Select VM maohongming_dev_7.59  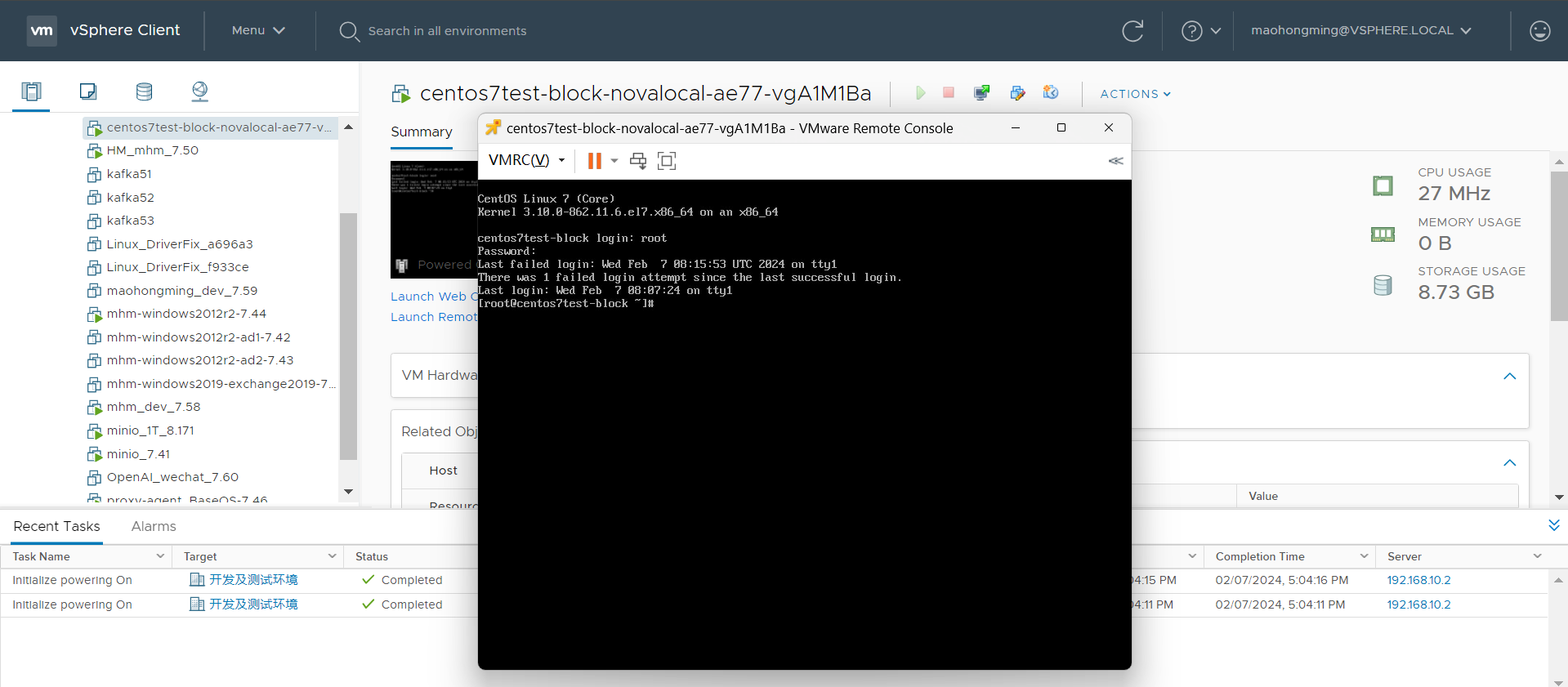pos(181,291)
